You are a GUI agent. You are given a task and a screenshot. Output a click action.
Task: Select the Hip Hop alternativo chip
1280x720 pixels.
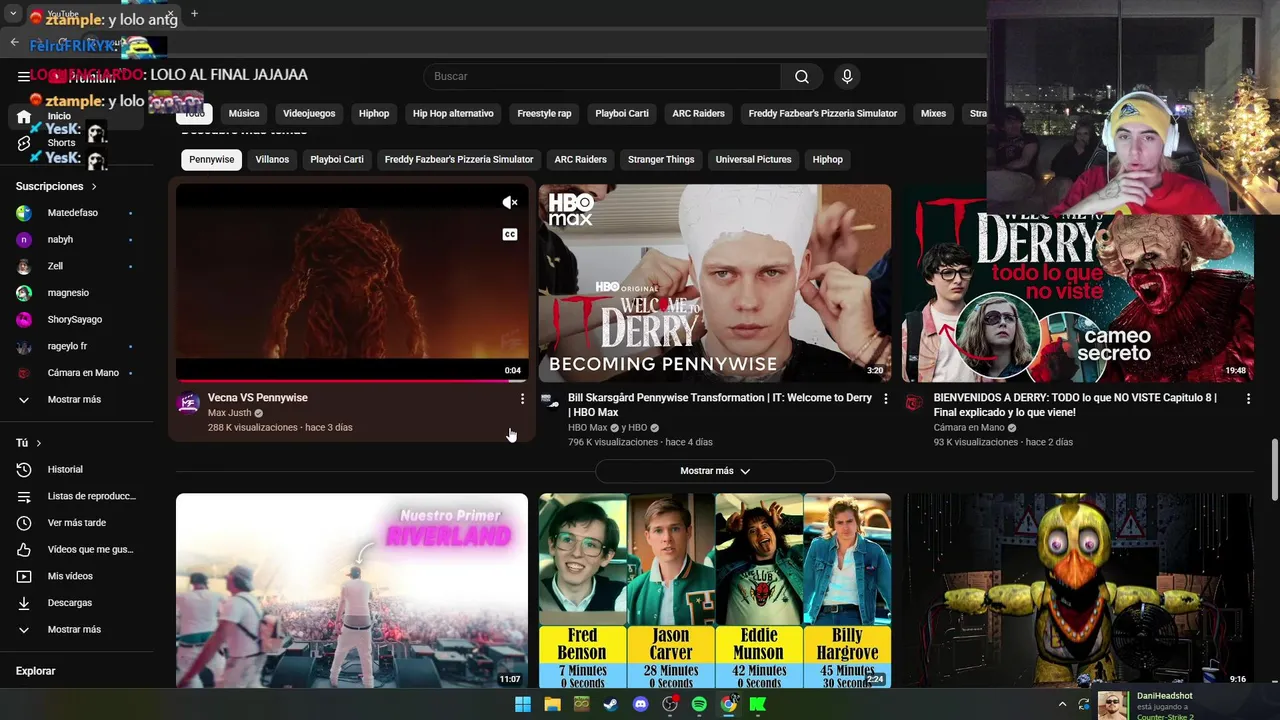(453, 113)
